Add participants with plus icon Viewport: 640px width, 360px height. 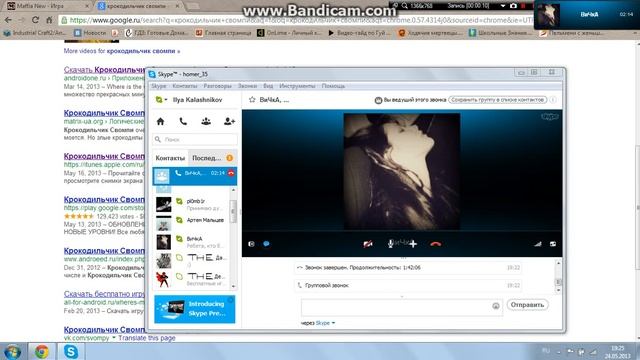[x=413, y=244]
